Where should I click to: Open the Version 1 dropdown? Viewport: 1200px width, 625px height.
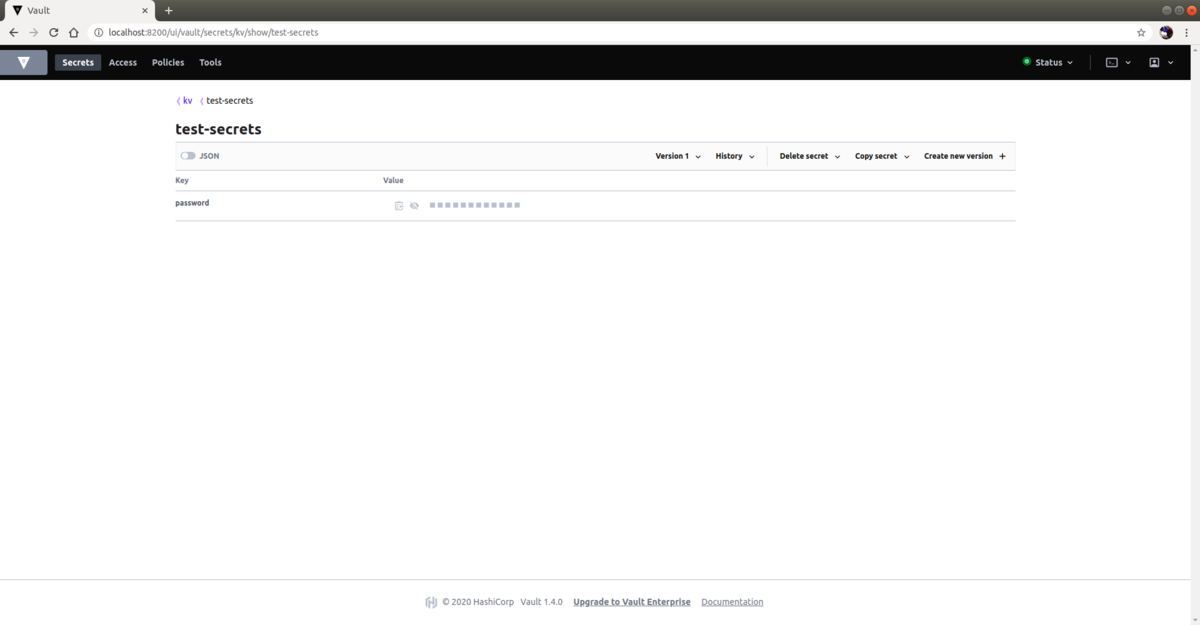678,156
